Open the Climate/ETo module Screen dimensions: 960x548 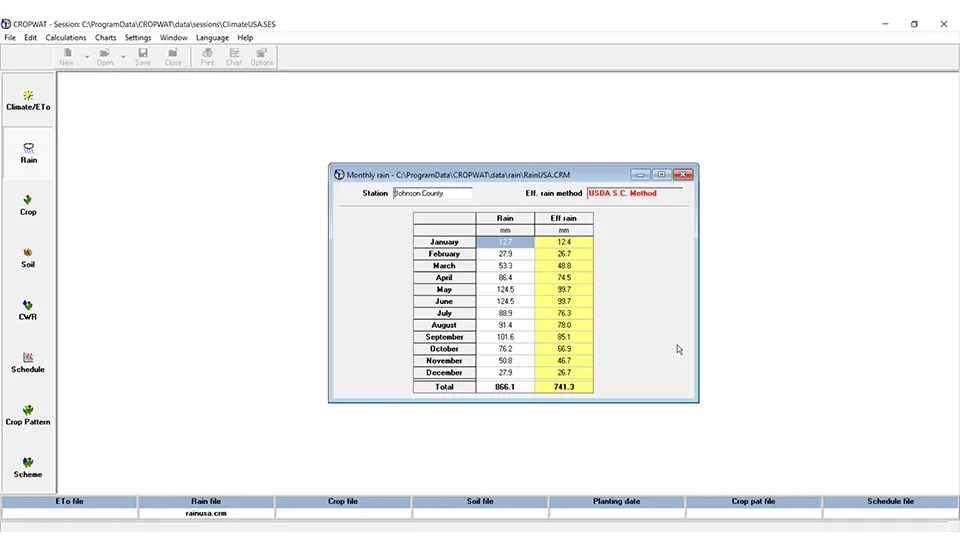coord(28,100)
